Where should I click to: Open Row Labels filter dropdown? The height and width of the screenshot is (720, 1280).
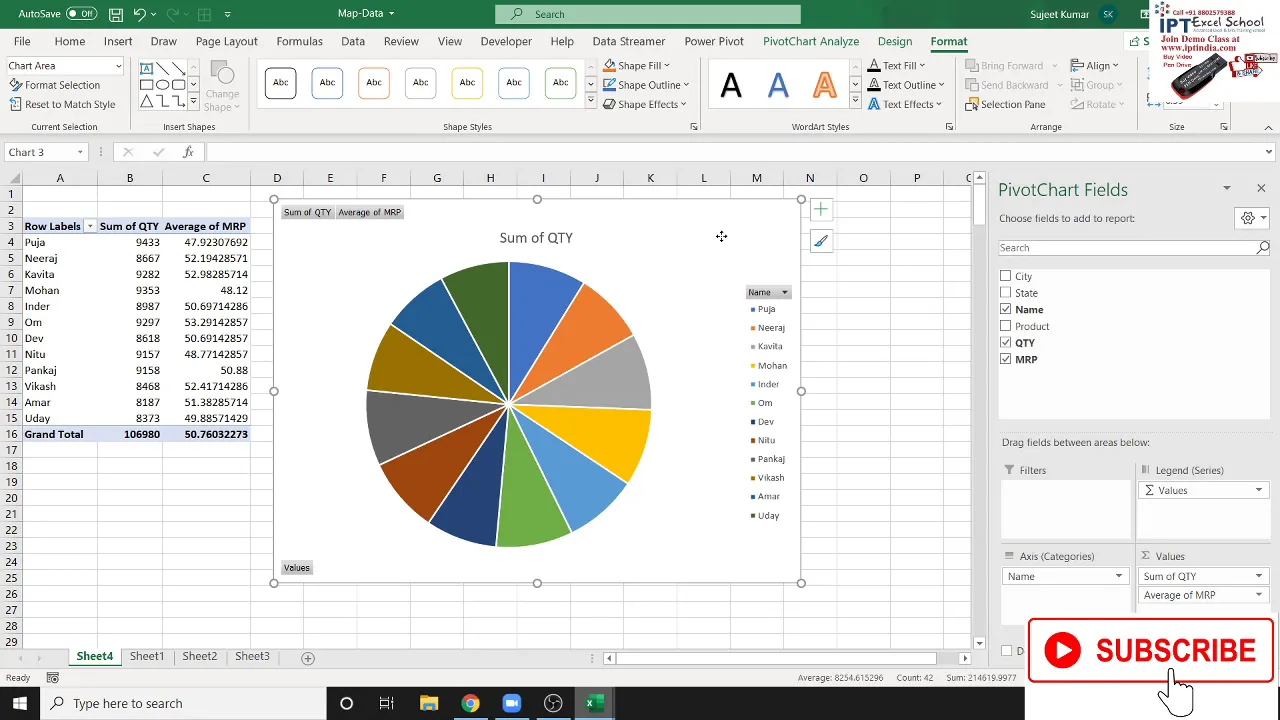(x=90, y=227)
